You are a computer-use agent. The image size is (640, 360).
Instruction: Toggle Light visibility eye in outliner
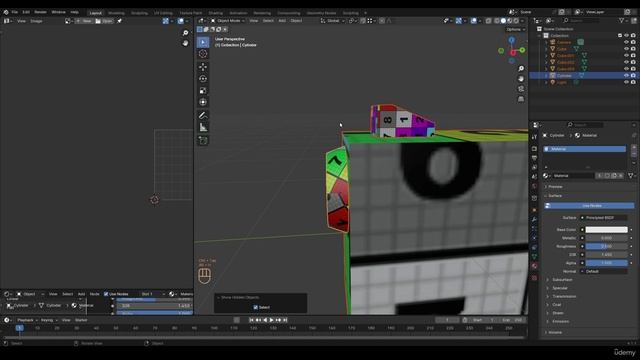coord(626,82)
